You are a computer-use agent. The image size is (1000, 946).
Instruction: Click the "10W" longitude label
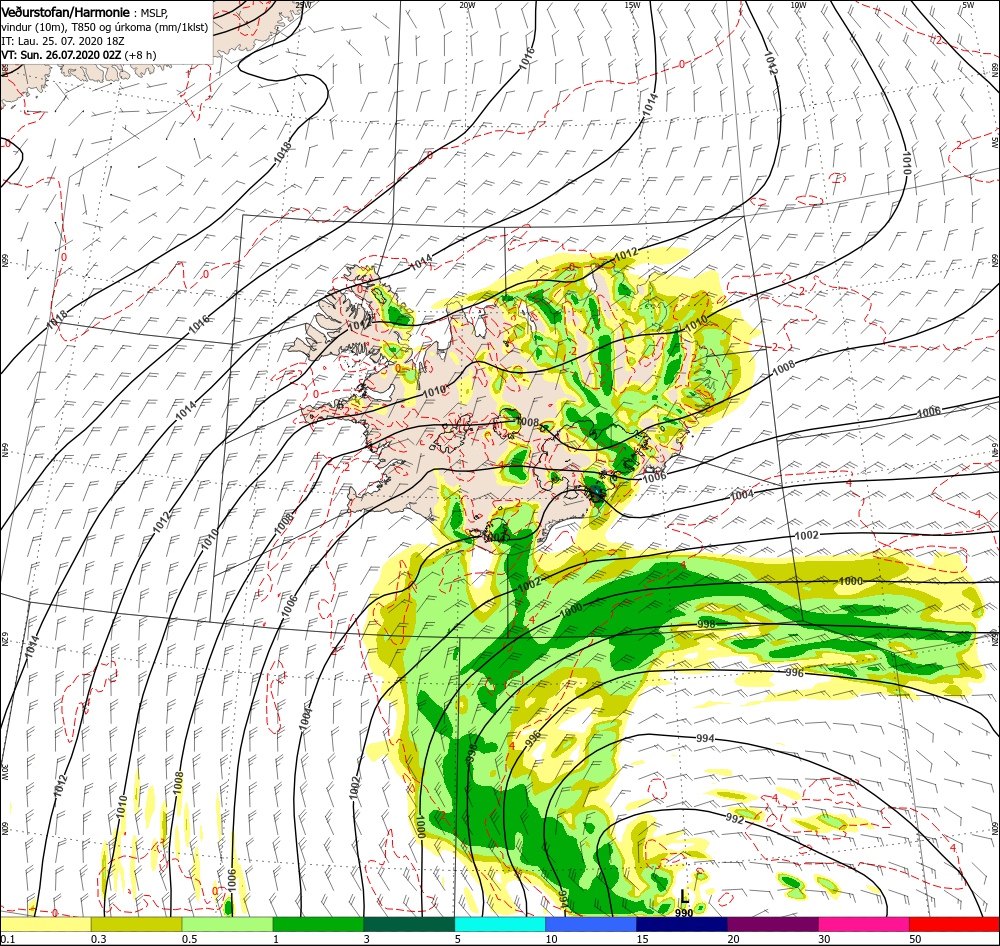(x=798, y=5)
